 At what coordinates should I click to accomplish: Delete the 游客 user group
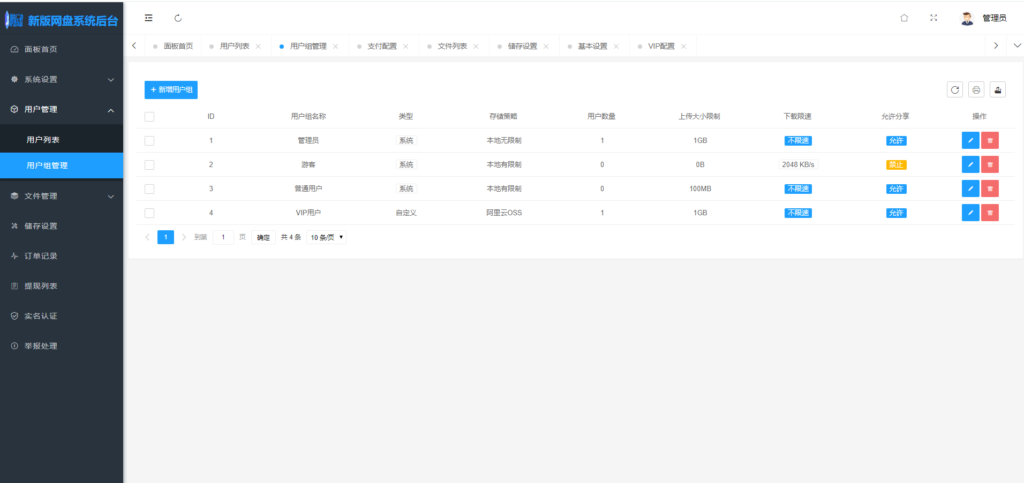click(990, 165)
